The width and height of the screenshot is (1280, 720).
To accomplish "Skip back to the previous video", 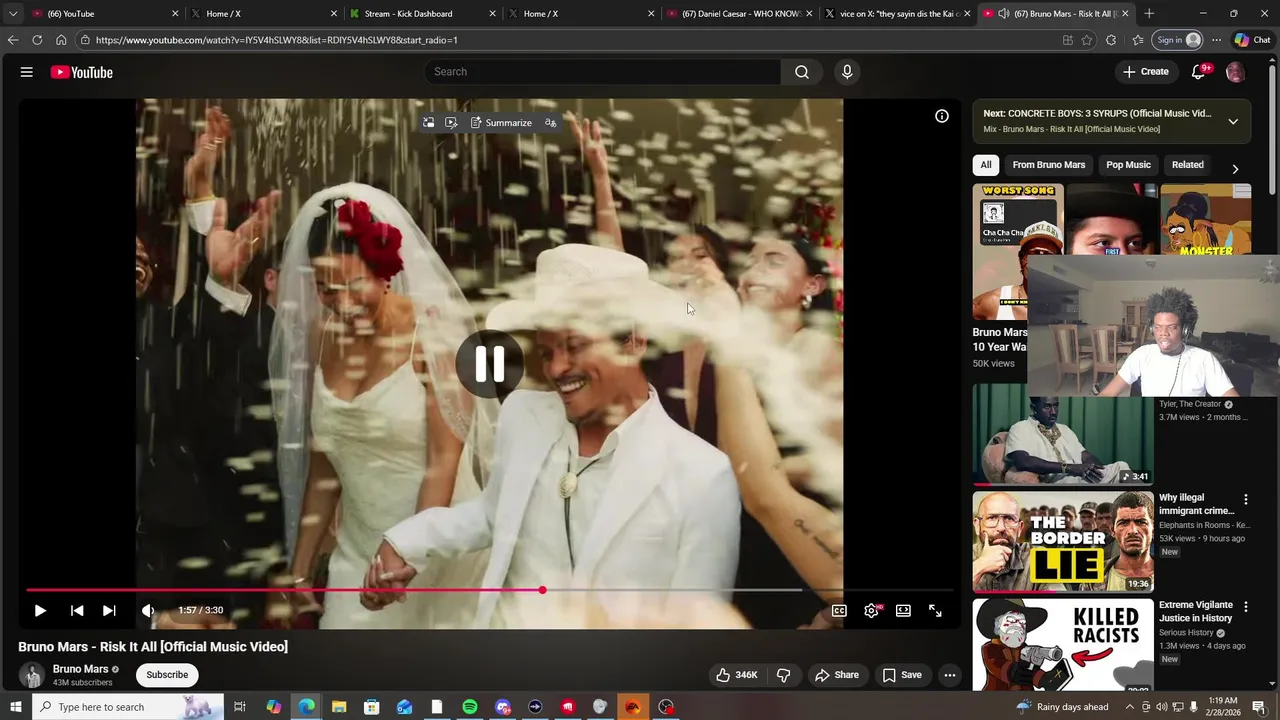I will pyautogui.click(x=77, y=610).
